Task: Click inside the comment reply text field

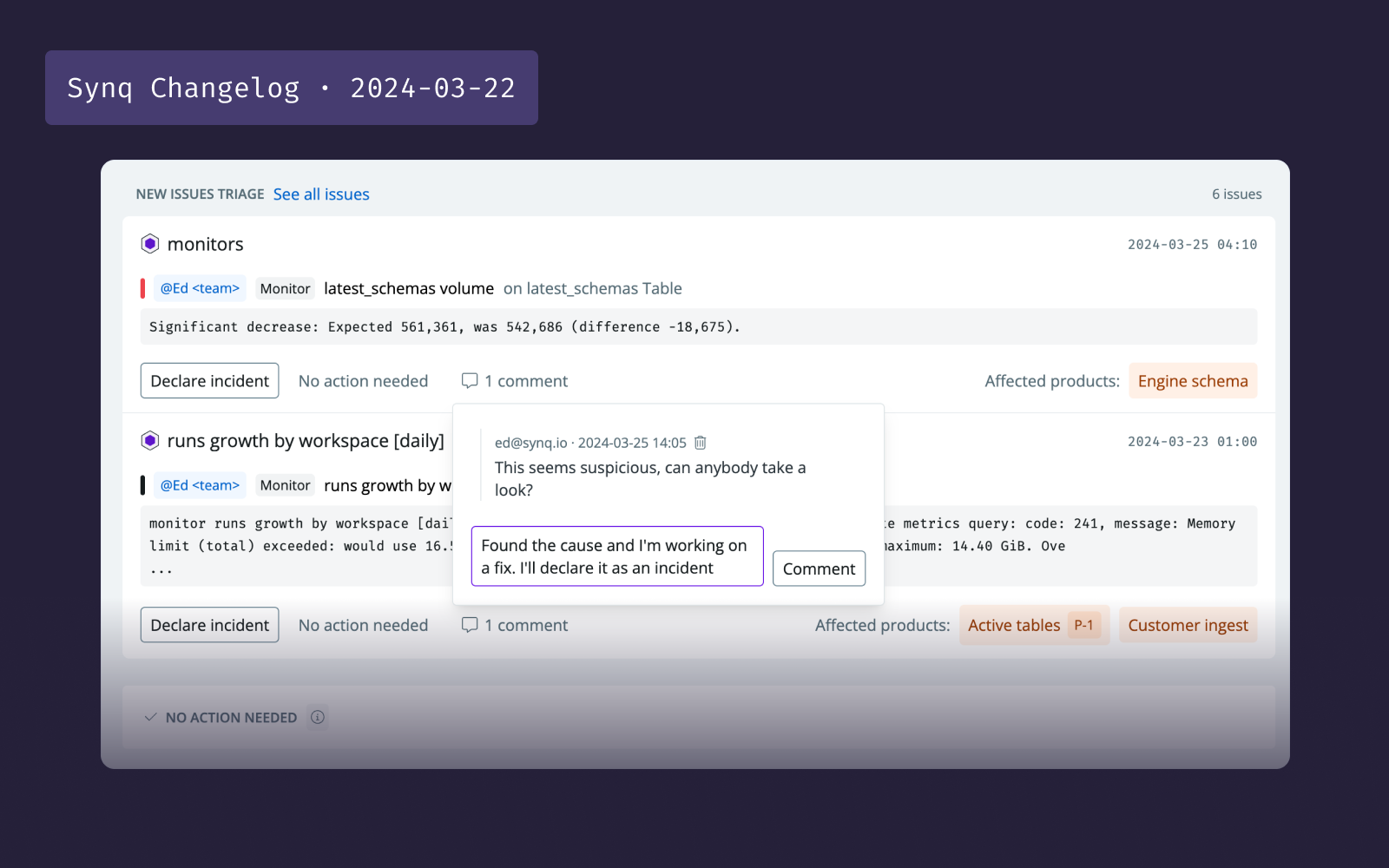Action: point(616,556)
